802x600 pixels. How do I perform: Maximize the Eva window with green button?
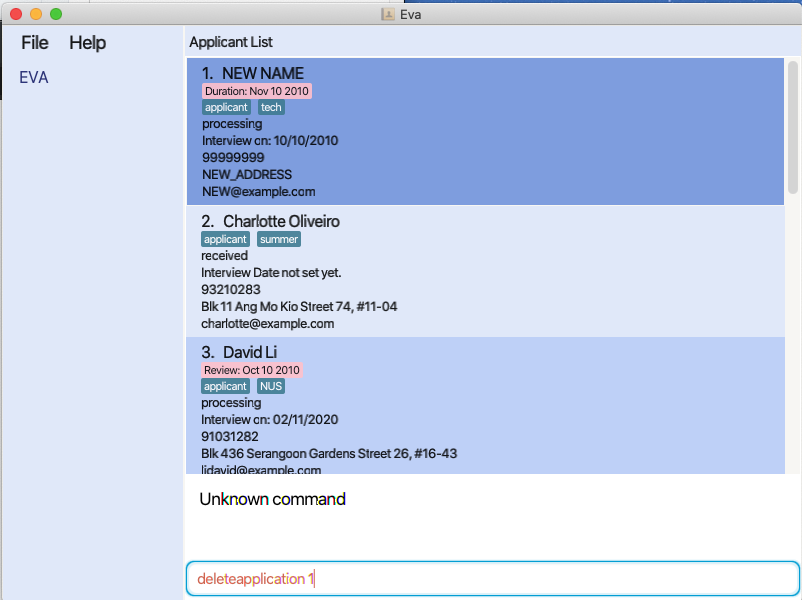[x=56, y=14]
